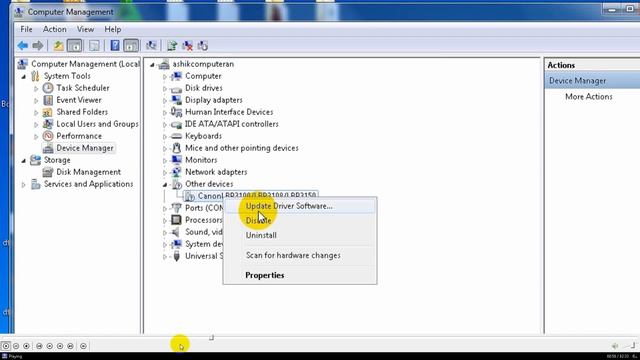This screenshot has height=360, width=640.
Task: Click the Mice and other pointing devices icon
Action: tap(176, 148)
